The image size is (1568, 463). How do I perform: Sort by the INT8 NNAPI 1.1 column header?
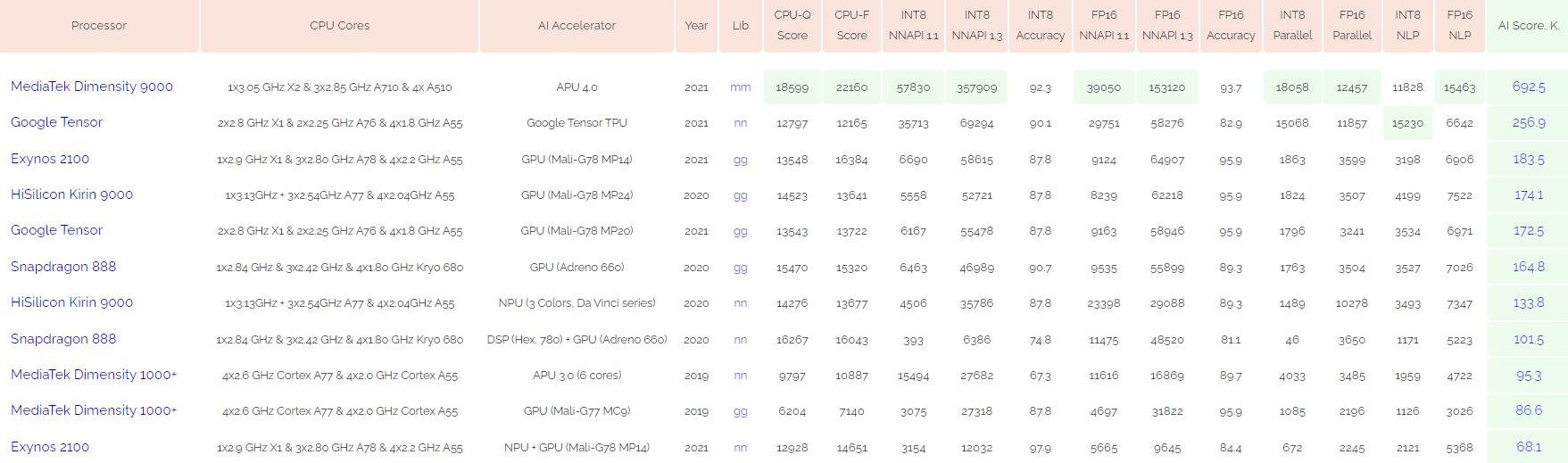(914, 26)
